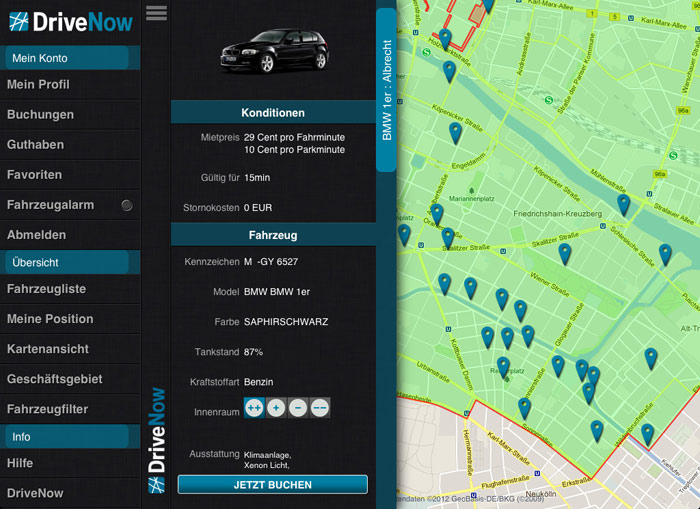Tap the Tankstand value 87%
Viewport: 700px width, 509px height.
pos(253,352)
